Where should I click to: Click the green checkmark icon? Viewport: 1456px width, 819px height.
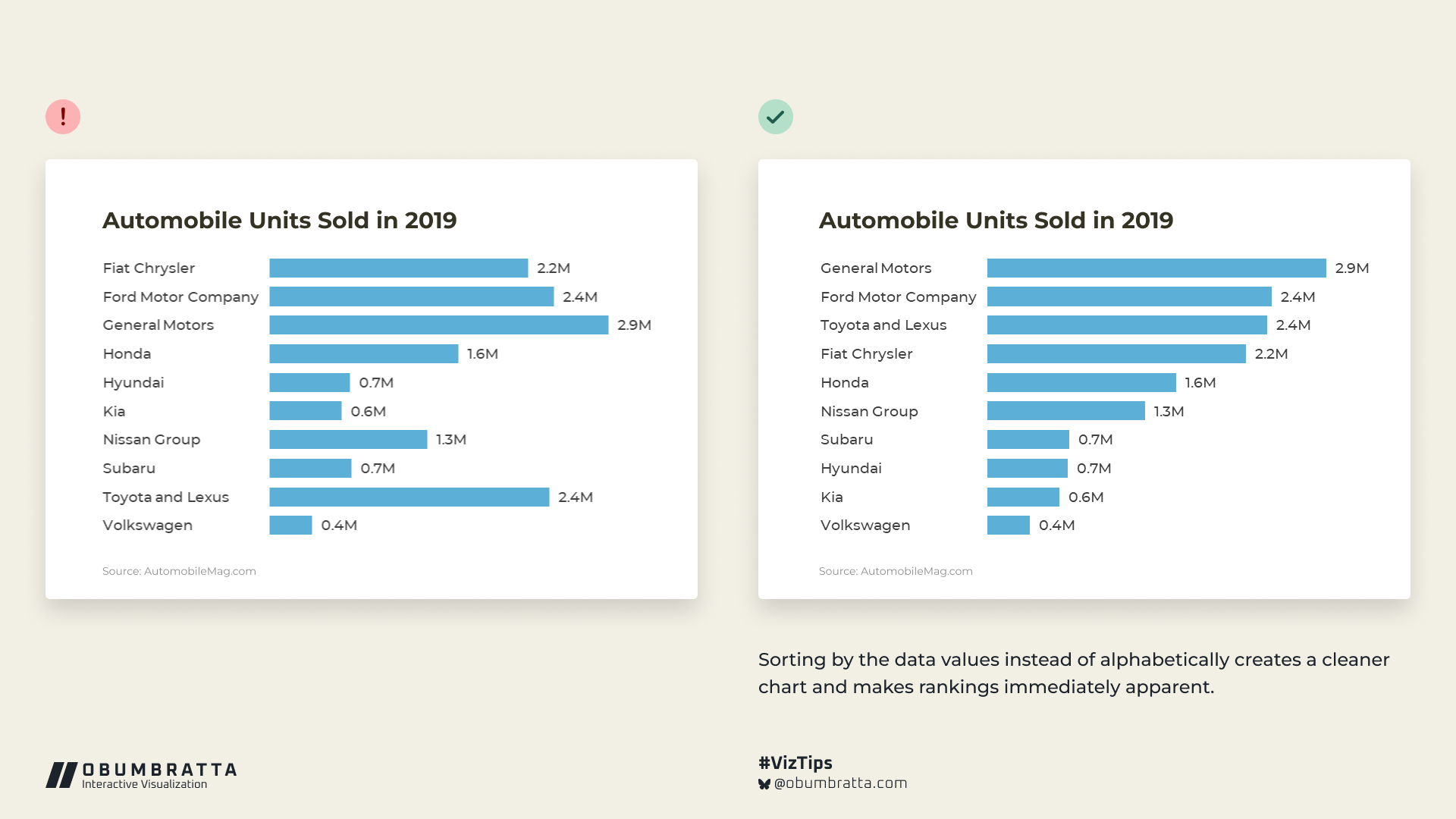(x=775, y=117)
